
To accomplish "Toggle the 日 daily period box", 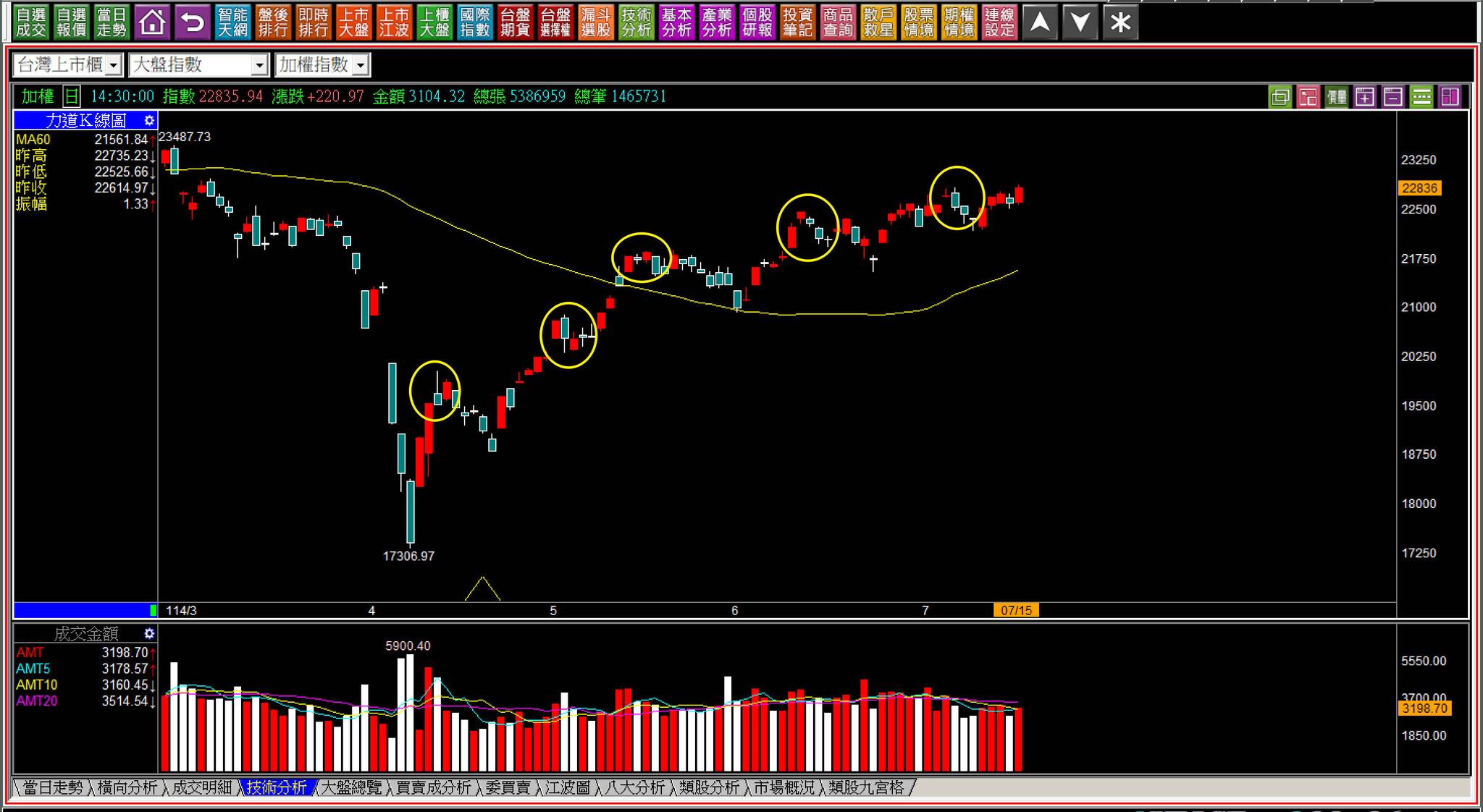I will point(71,96).
